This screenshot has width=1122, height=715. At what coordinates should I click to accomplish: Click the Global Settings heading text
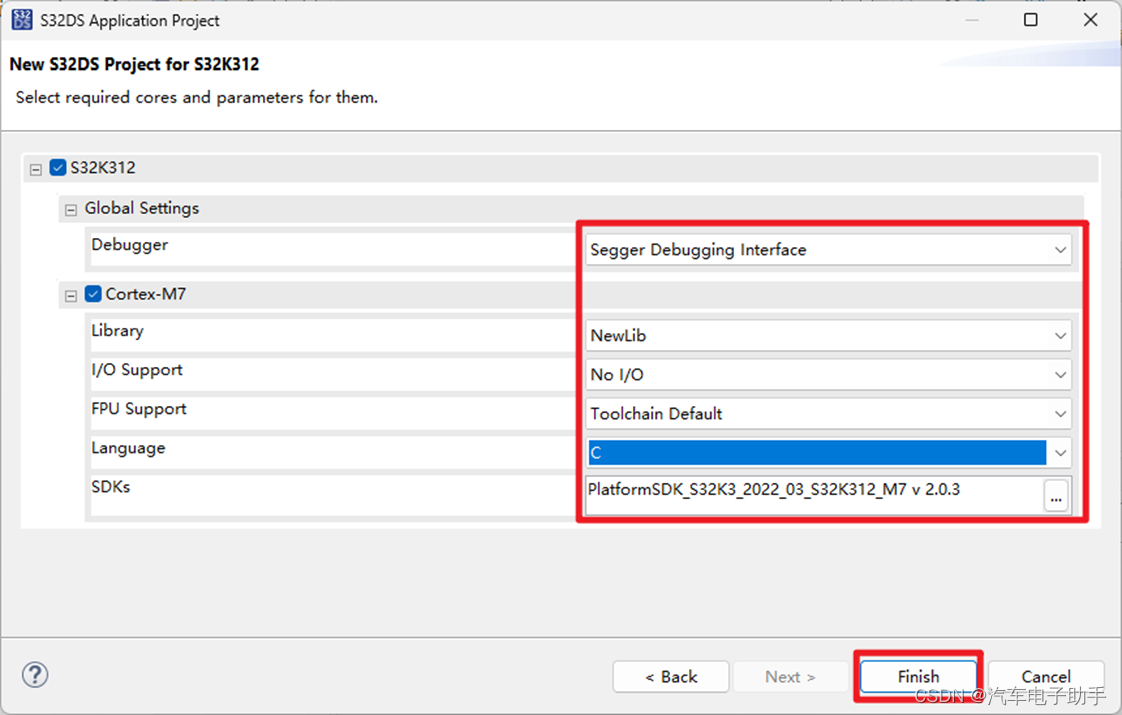click(142, 208)
